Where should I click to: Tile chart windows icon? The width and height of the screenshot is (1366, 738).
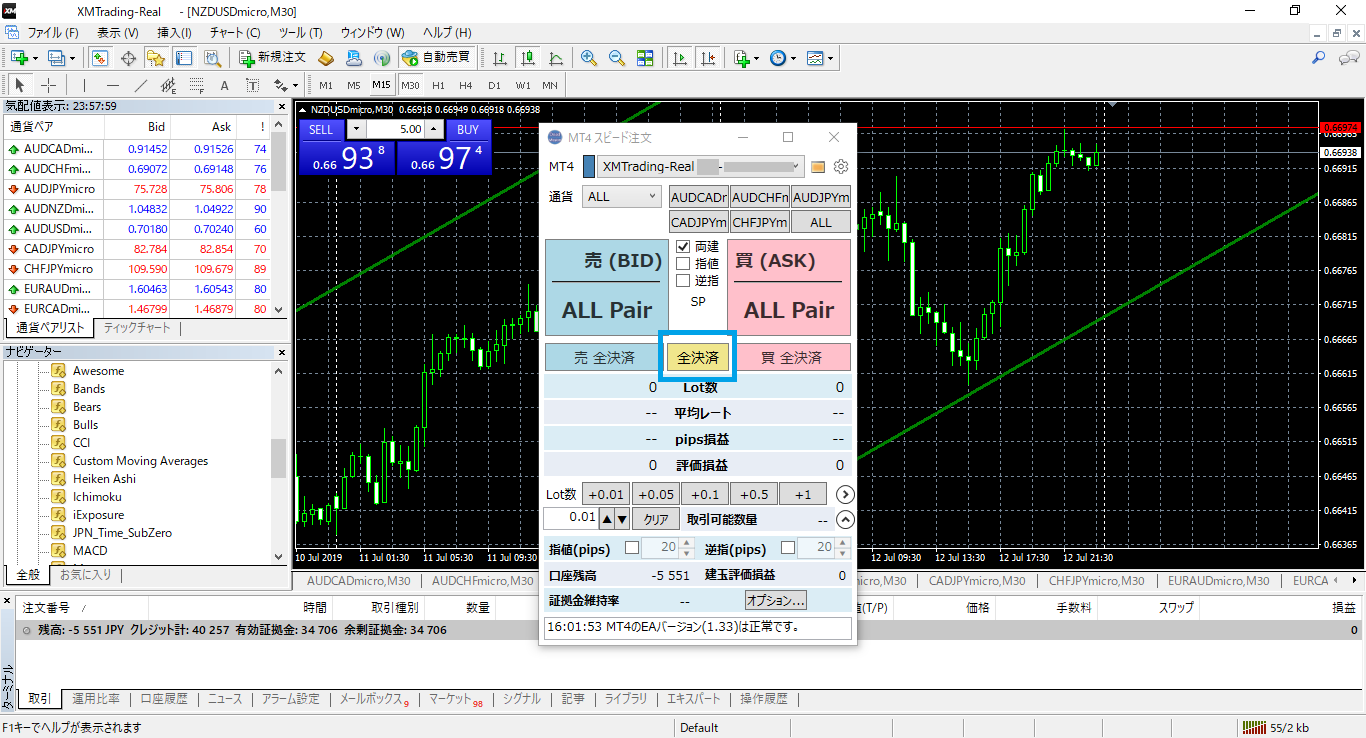(x=645, y=58)
